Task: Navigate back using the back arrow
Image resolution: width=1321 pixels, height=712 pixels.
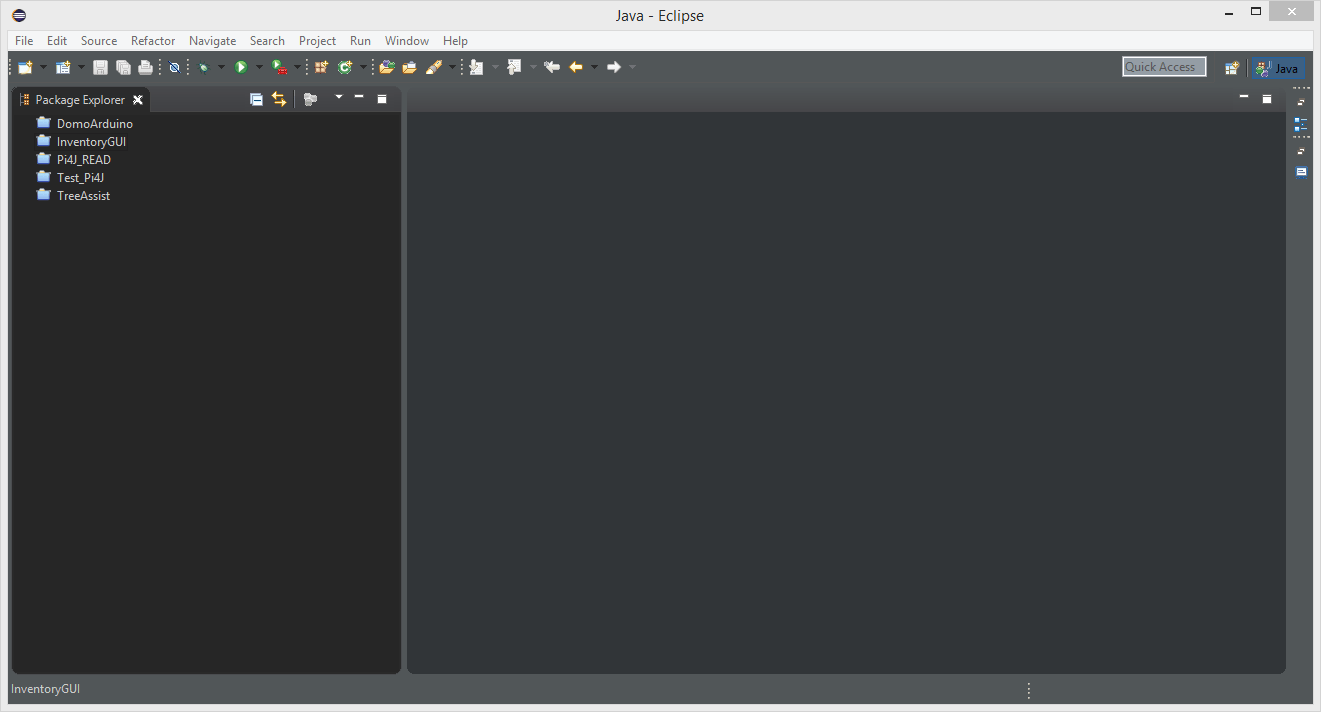Action: tap(575, 67)
